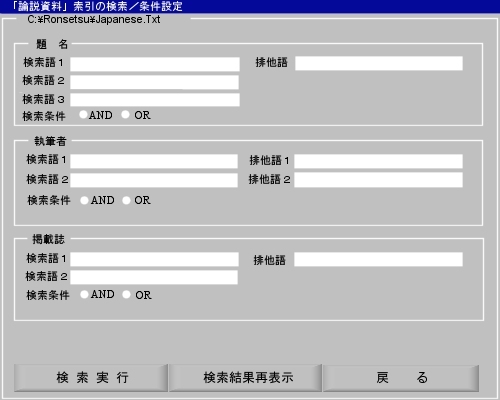Focus the 執筆者 検索語2 text box
The height and width of the screenshot is (400, 500).
tap(154, 180)
